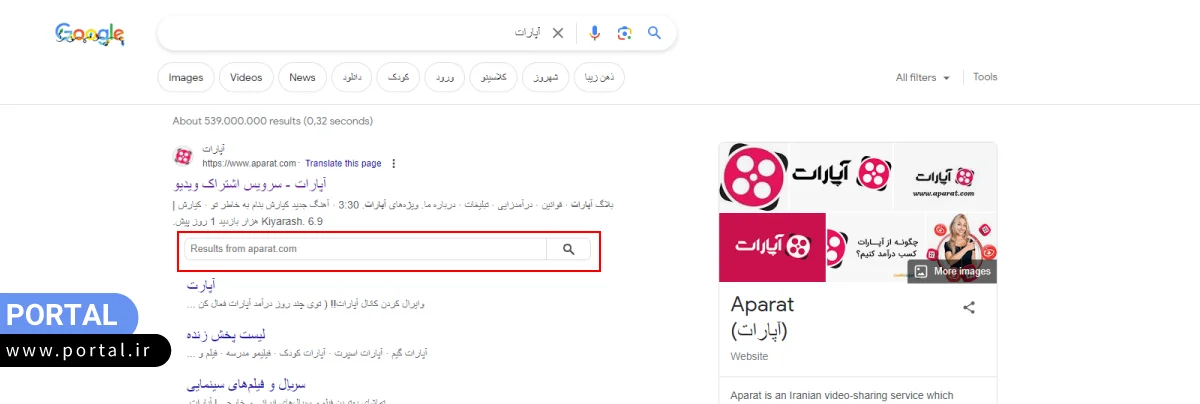Share the Aparat knowledge panel

coord(969,308)
